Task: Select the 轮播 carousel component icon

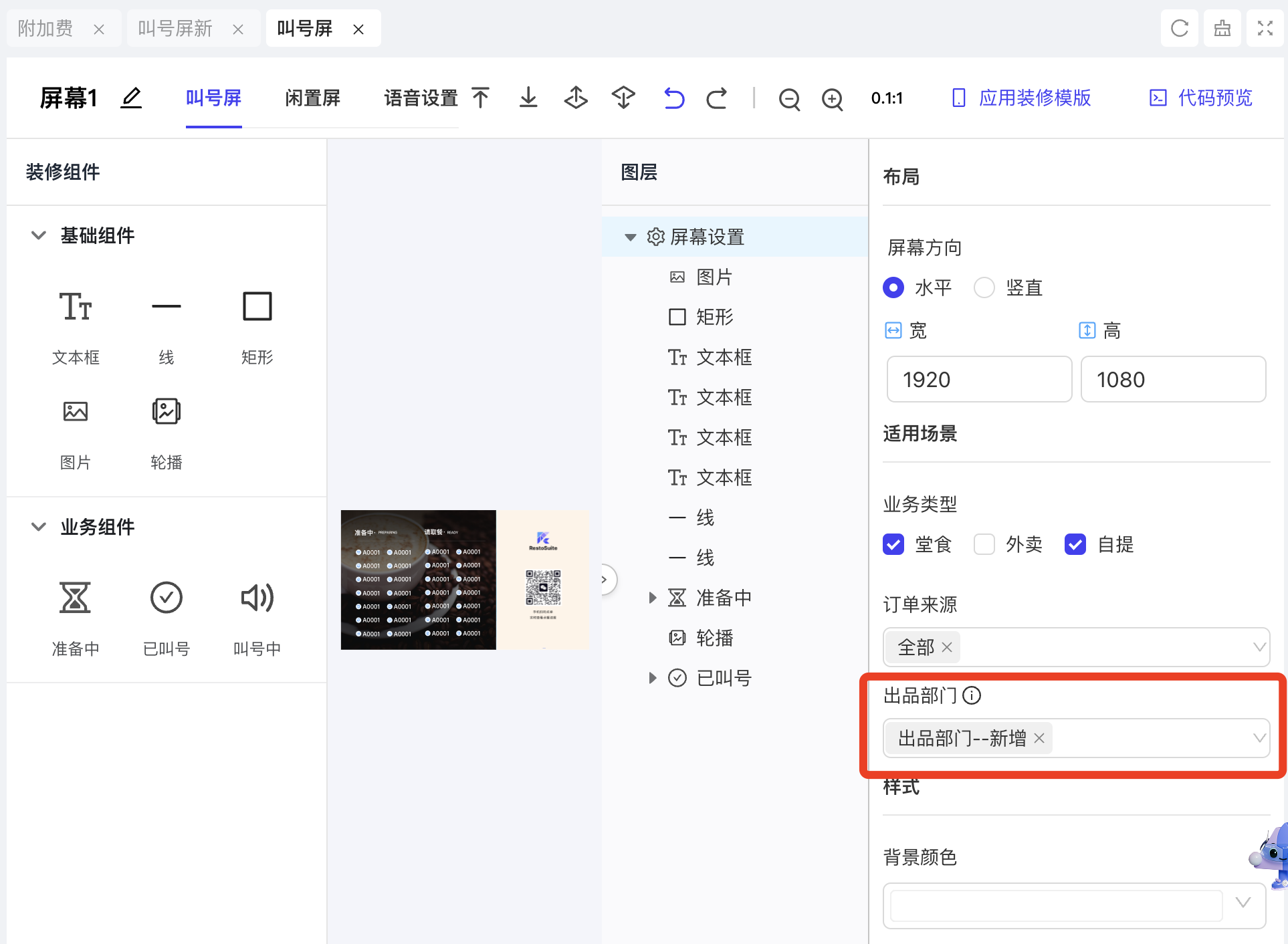Action: [x=167, y=412]
